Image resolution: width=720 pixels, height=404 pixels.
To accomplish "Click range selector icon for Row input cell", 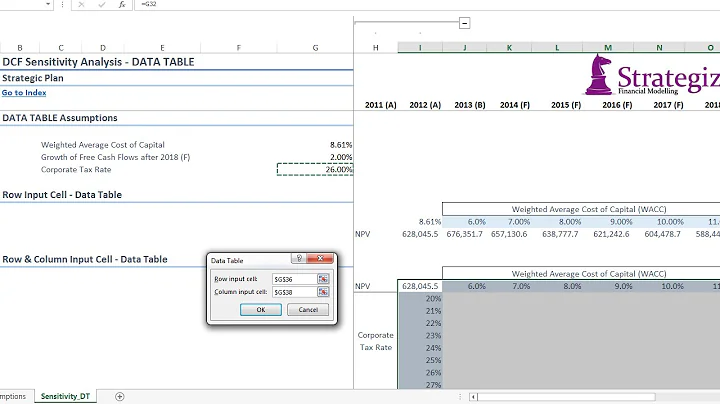I will coord(323,279).
